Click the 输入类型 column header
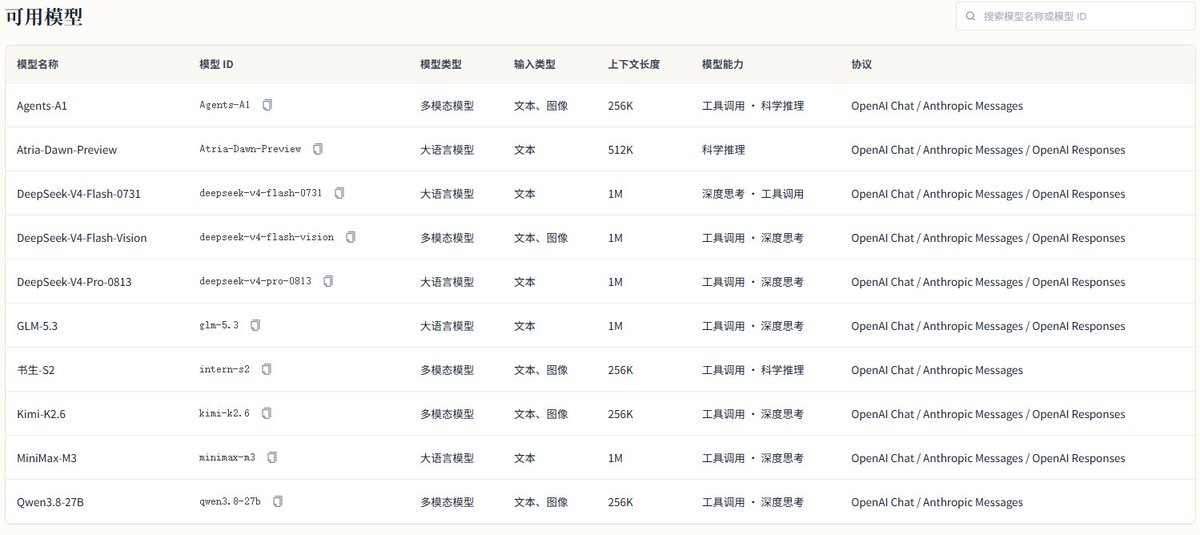The image size is (1200, 535). point(535,64)
